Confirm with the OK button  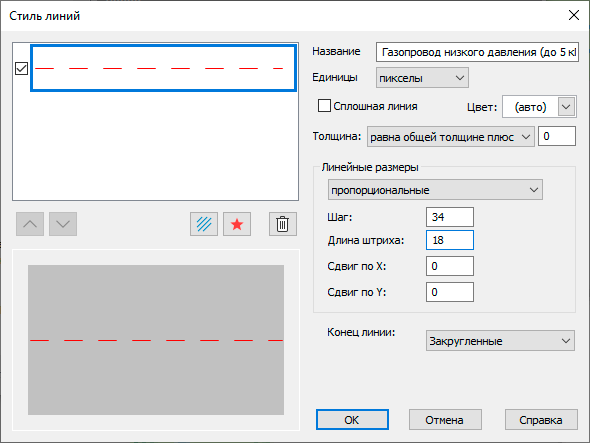tap(352, 420)
